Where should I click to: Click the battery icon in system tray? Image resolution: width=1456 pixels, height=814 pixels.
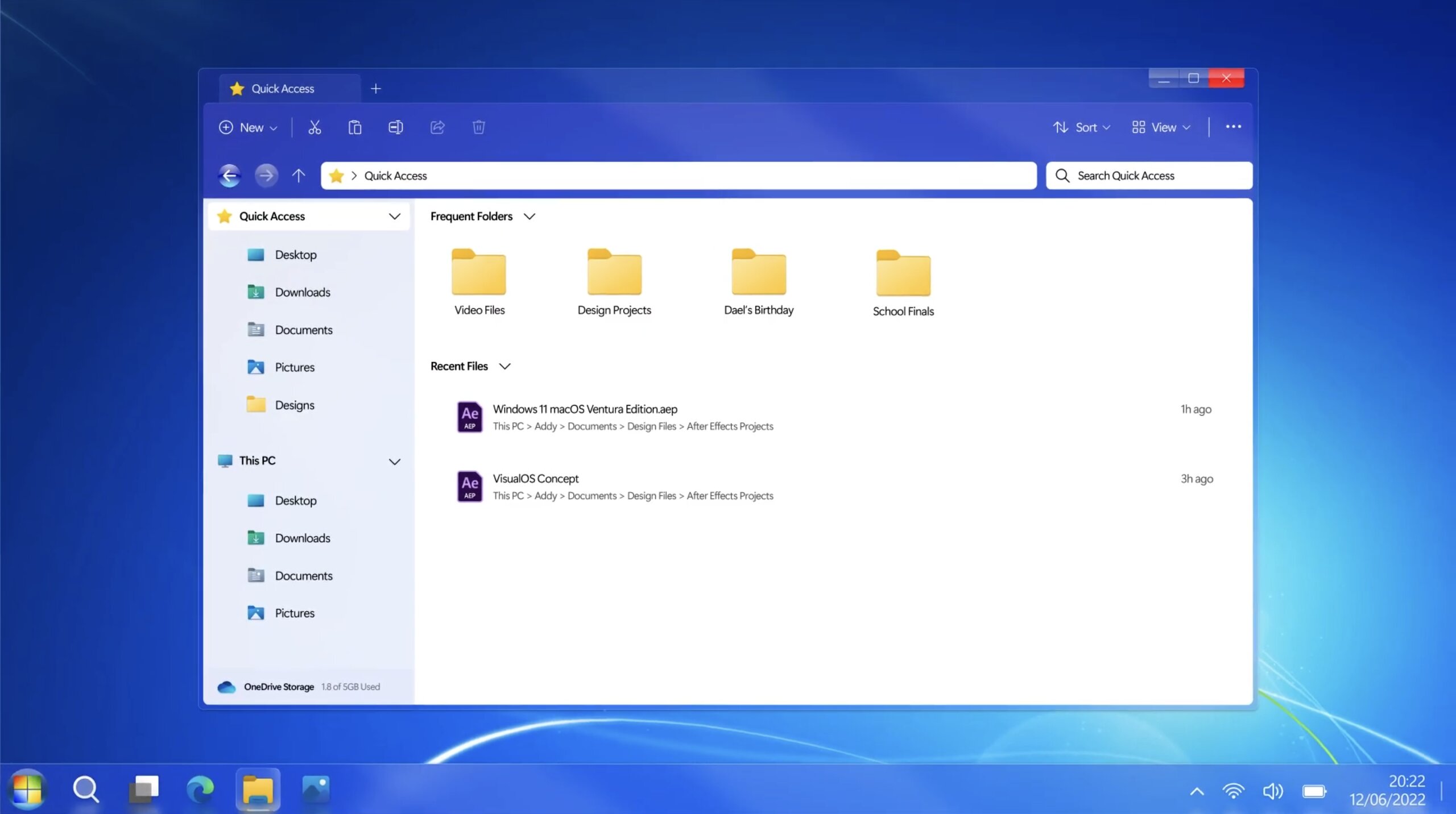pos(1314,791)
